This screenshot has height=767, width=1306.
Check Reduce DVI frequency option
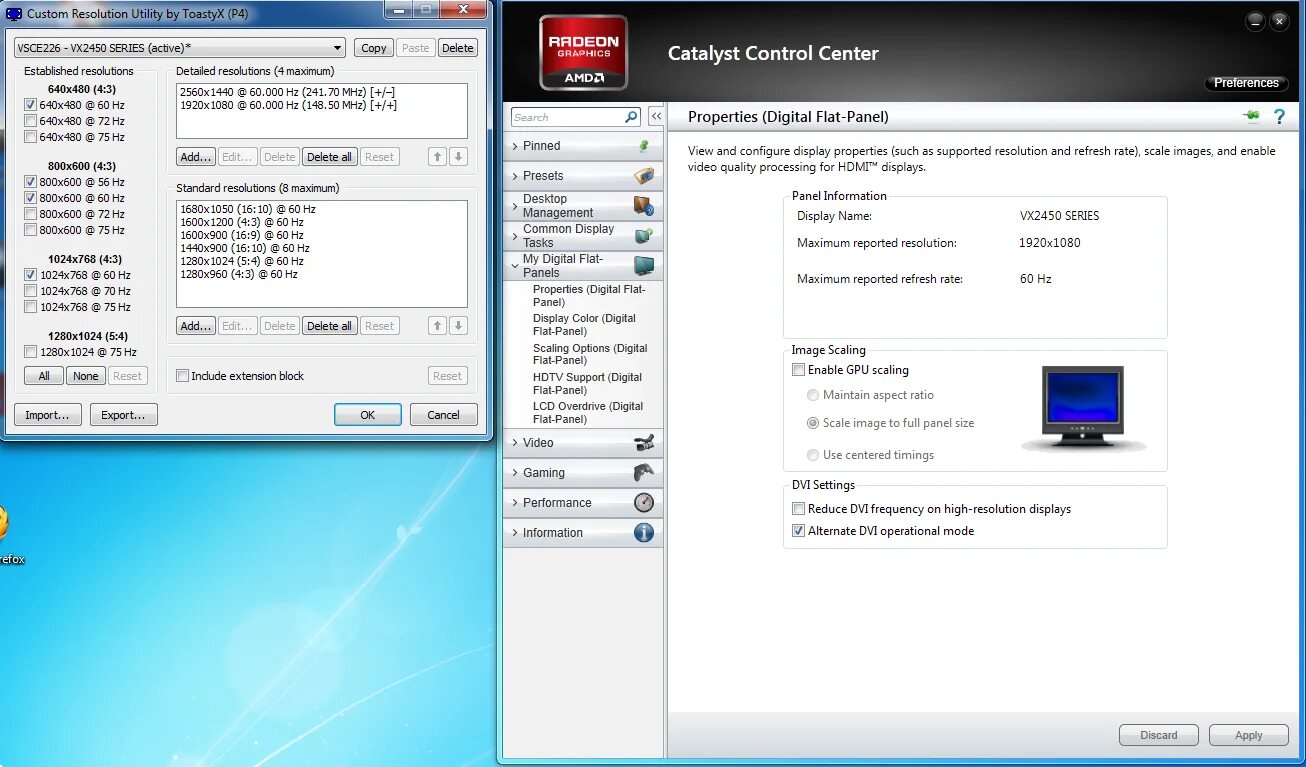point(798,509)
